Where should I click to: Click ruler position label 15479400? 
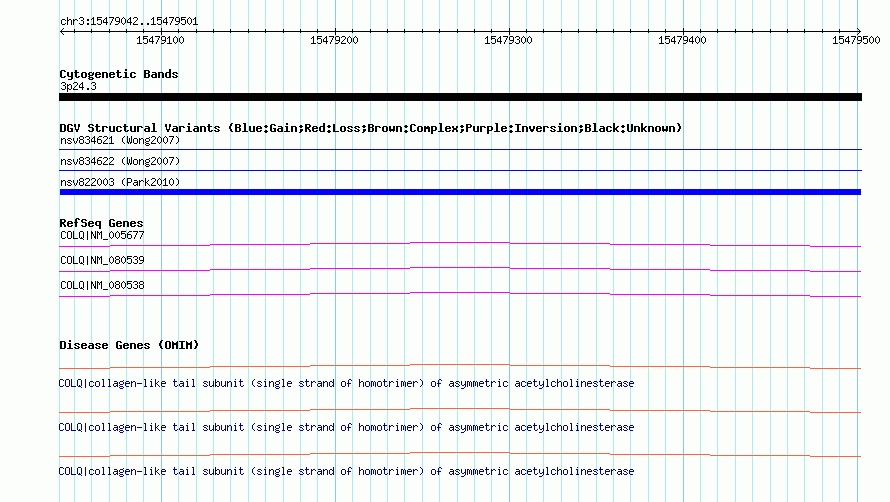click(x=682, y=40)
